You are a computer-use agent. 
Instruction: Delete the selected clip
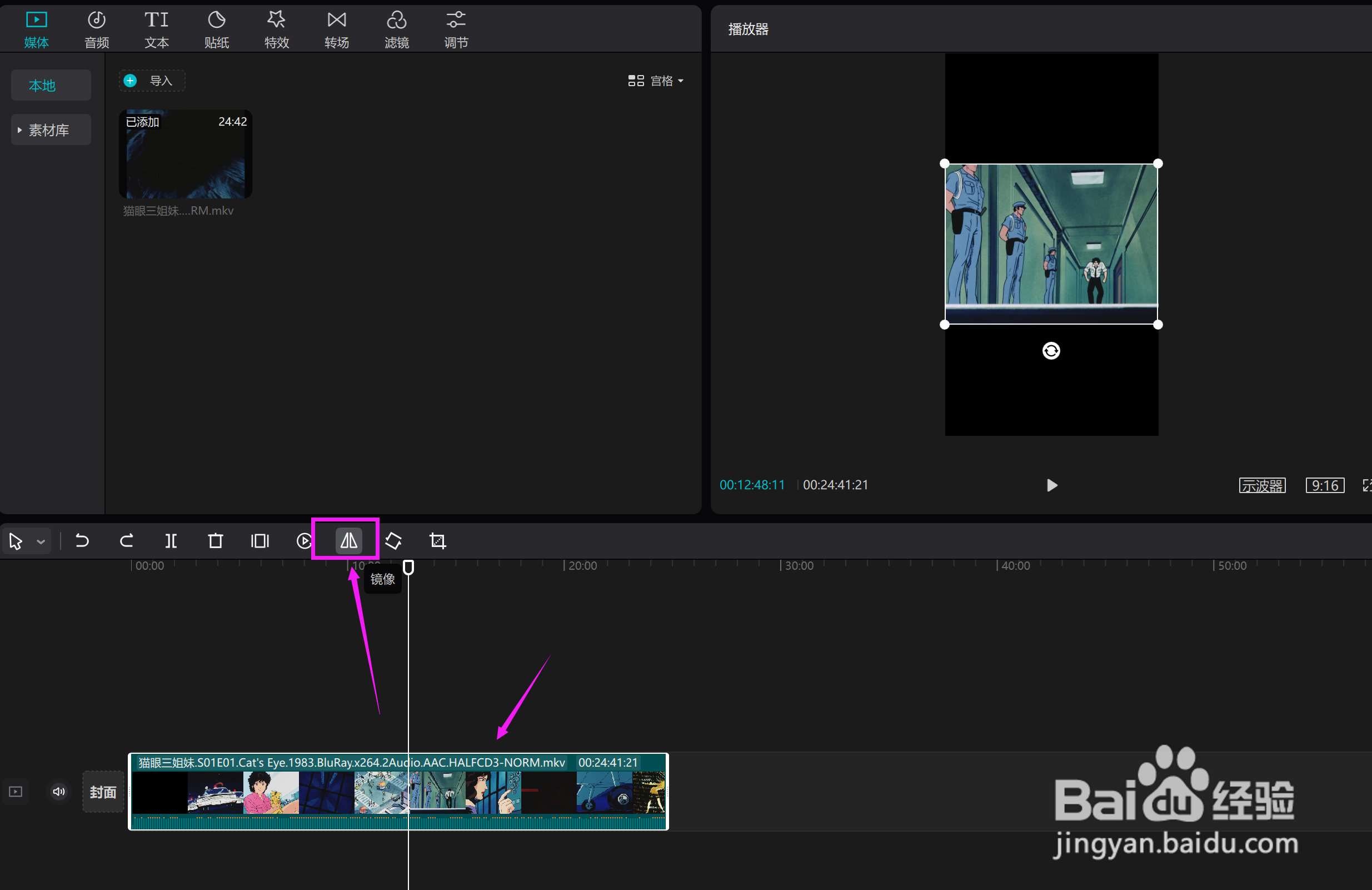[x=216, y=541]
